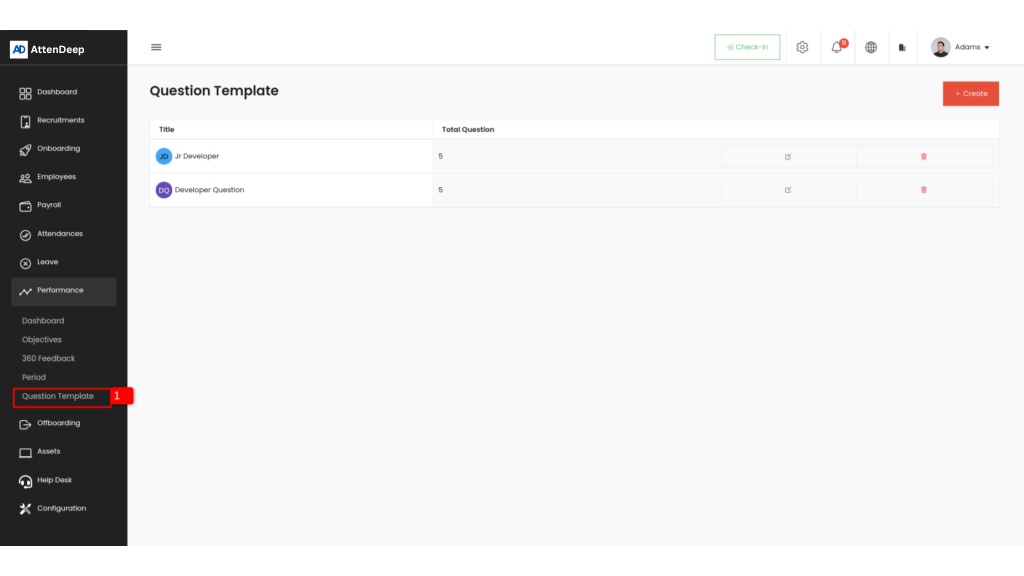This screenshot has height=576, width=1024.
Task: Click the hamburger menu icon
Action: [x=156, y=47]
